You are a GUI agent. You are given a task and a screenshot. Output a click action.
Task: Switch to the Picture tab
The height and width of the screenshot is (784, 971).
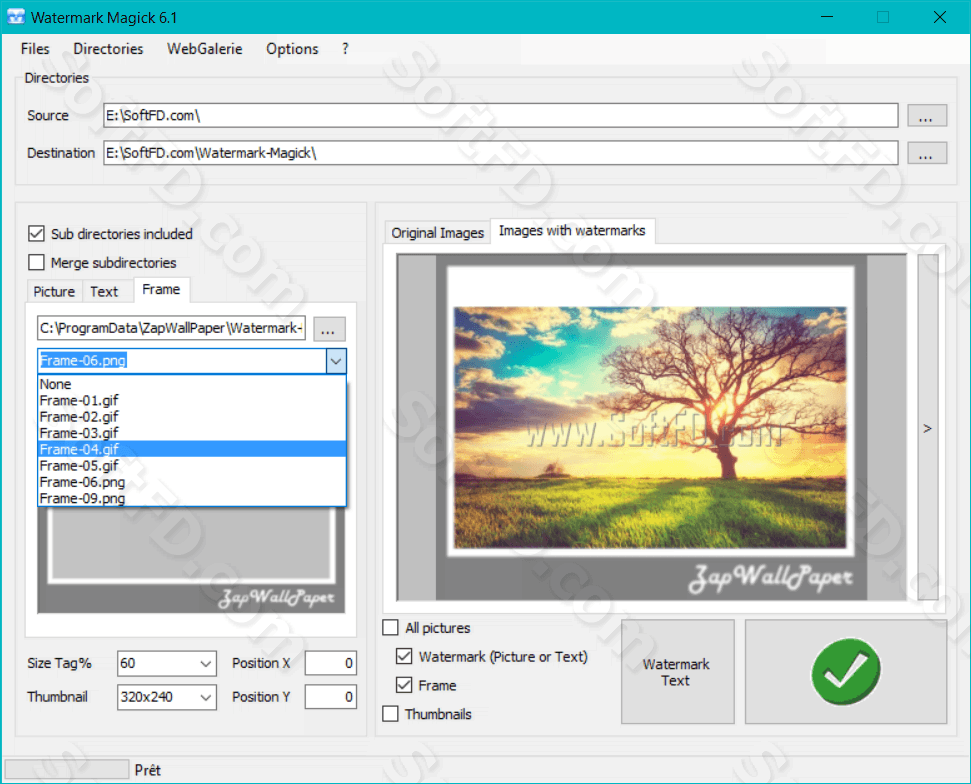point(54,292)
